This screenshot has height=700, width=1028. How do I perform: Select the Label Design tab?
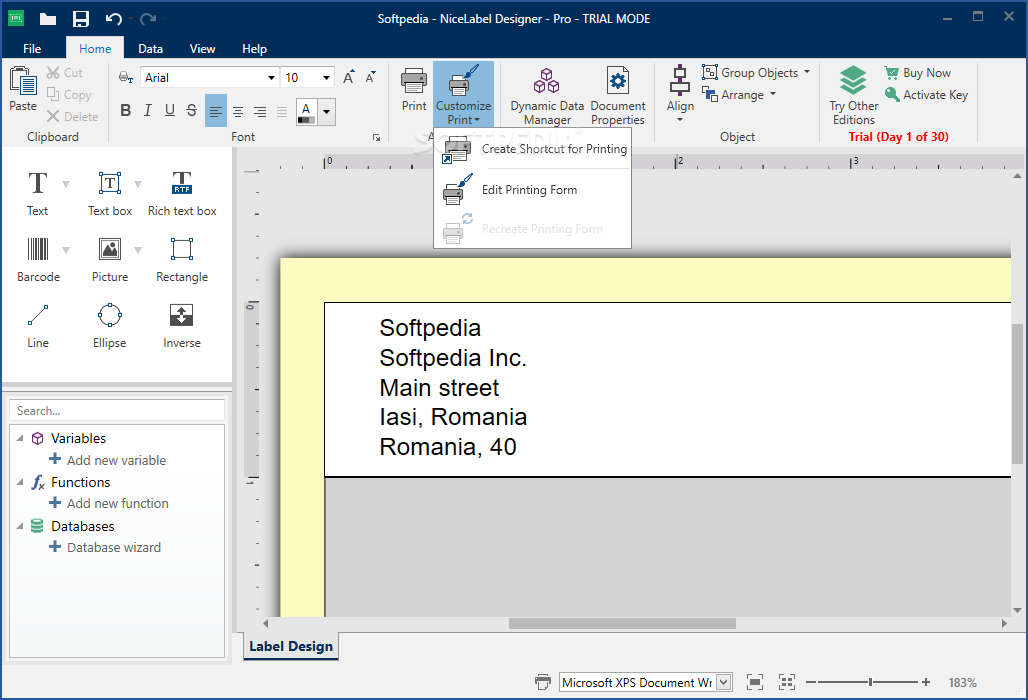[x=291, y=646]
